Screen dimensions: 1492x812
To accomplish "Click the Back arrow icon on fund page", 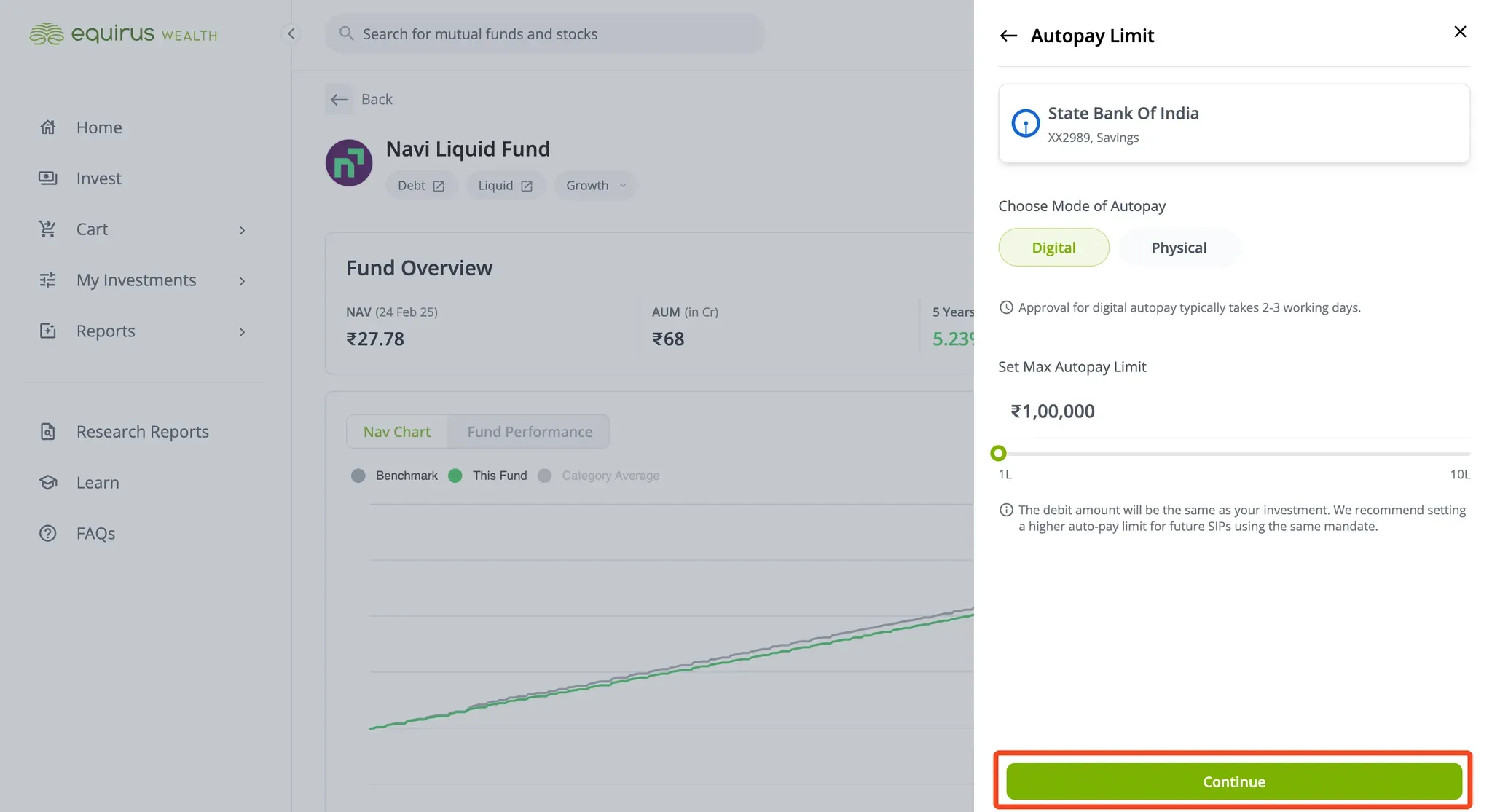I will [x=339, y=100].
